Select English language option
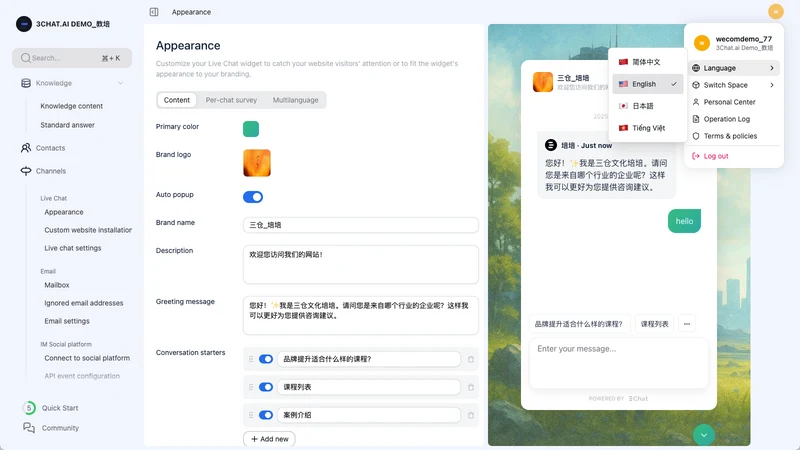This screenshot has height=450, width=800. [647, 84]
